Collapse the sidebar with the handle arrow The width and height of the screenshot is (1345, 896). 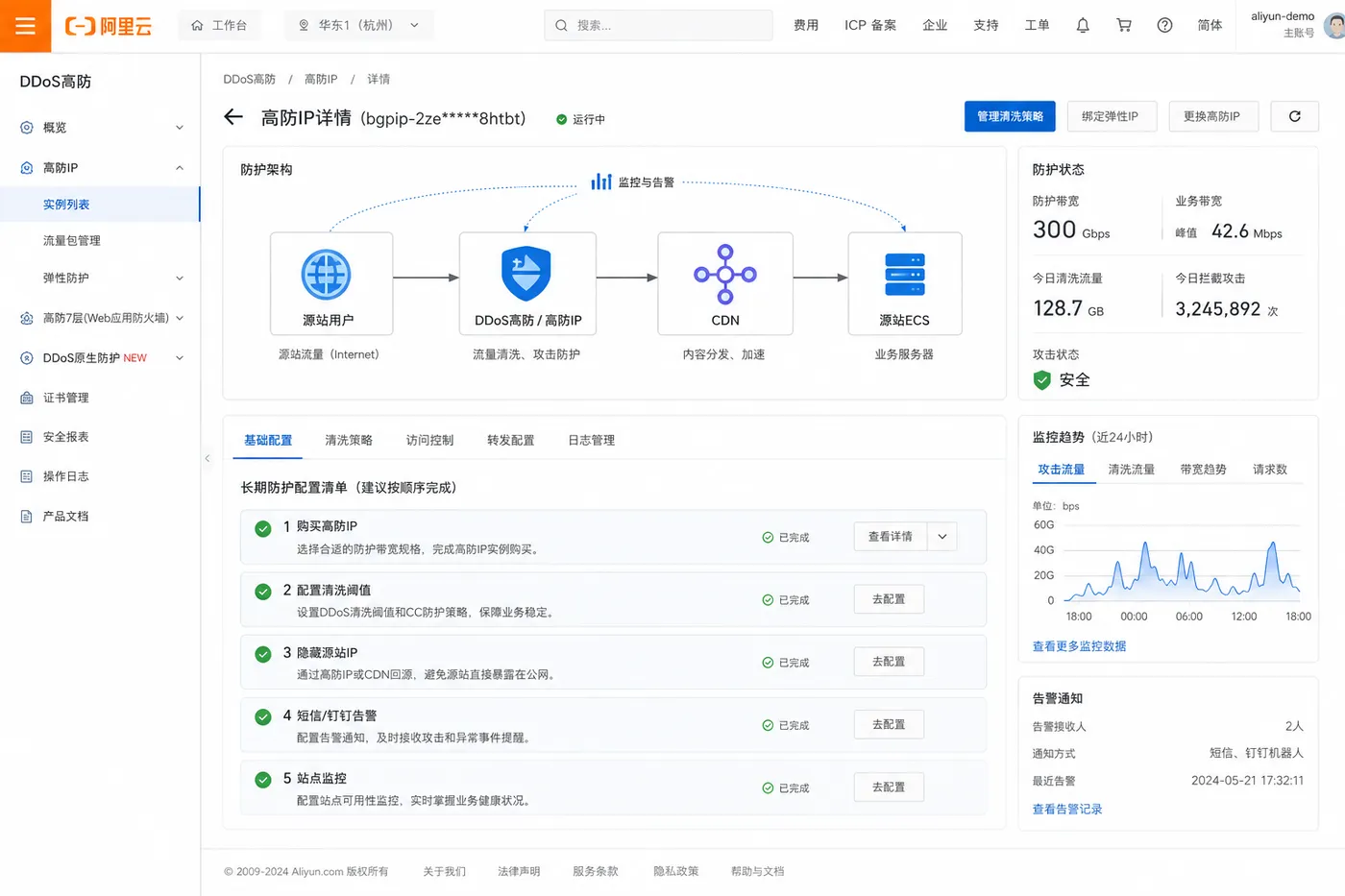[x=207, y=459]
